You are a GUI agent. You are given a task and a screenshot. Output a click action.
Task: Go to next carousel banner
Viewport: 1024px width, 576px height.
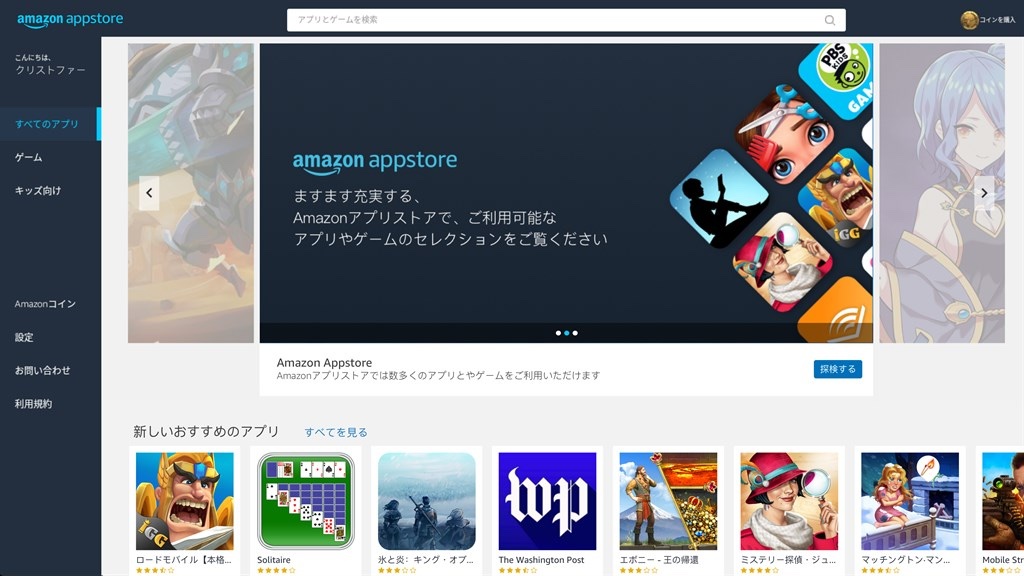(984, 193)
